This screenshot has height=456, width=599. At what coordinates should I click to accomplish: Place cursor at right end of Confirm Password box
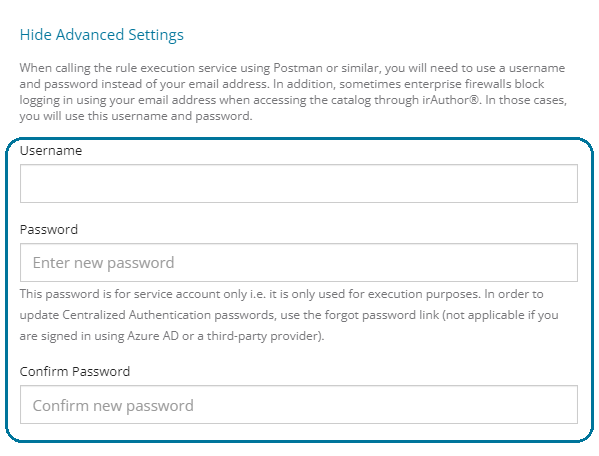pyautogui.click(x=571, y=404)
